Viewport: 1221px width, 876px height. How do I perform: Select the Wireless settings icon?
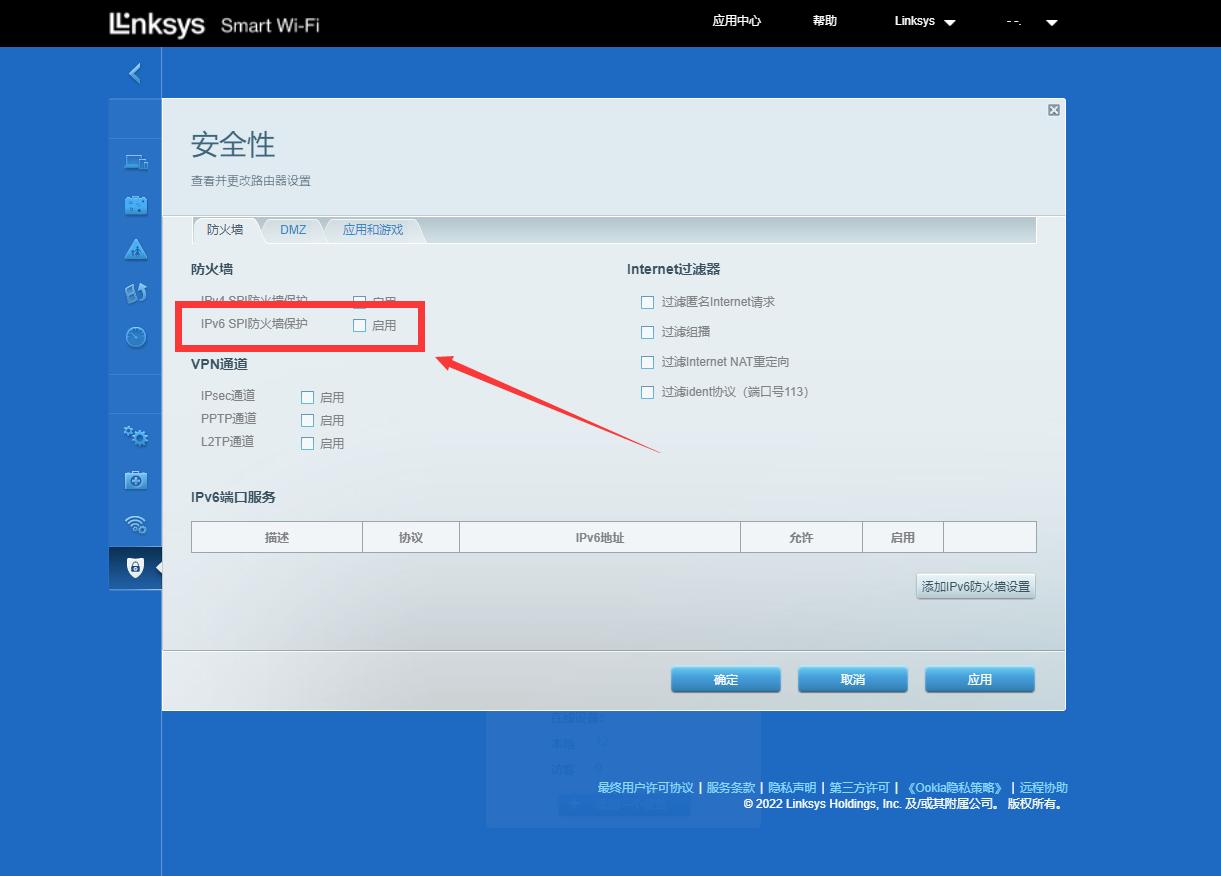(x=135, y=523)
